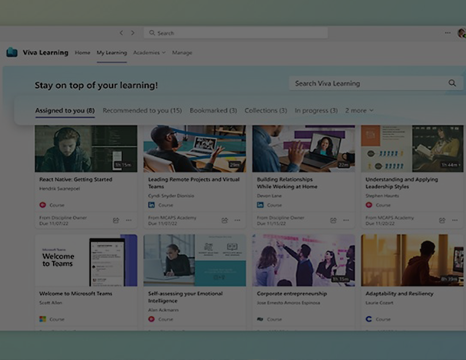Open more options on Leading Remote Projects card
This screenshot has width=466, height=360.
(237, 220)
